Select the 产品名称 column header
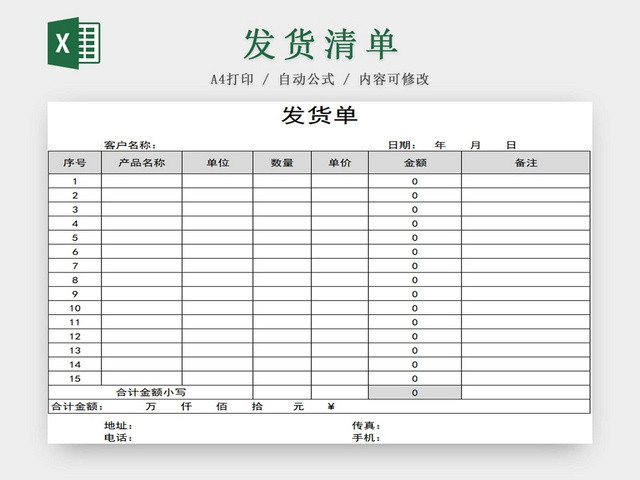The height and width of the screenshot is (480, 640). click(142, 163)
